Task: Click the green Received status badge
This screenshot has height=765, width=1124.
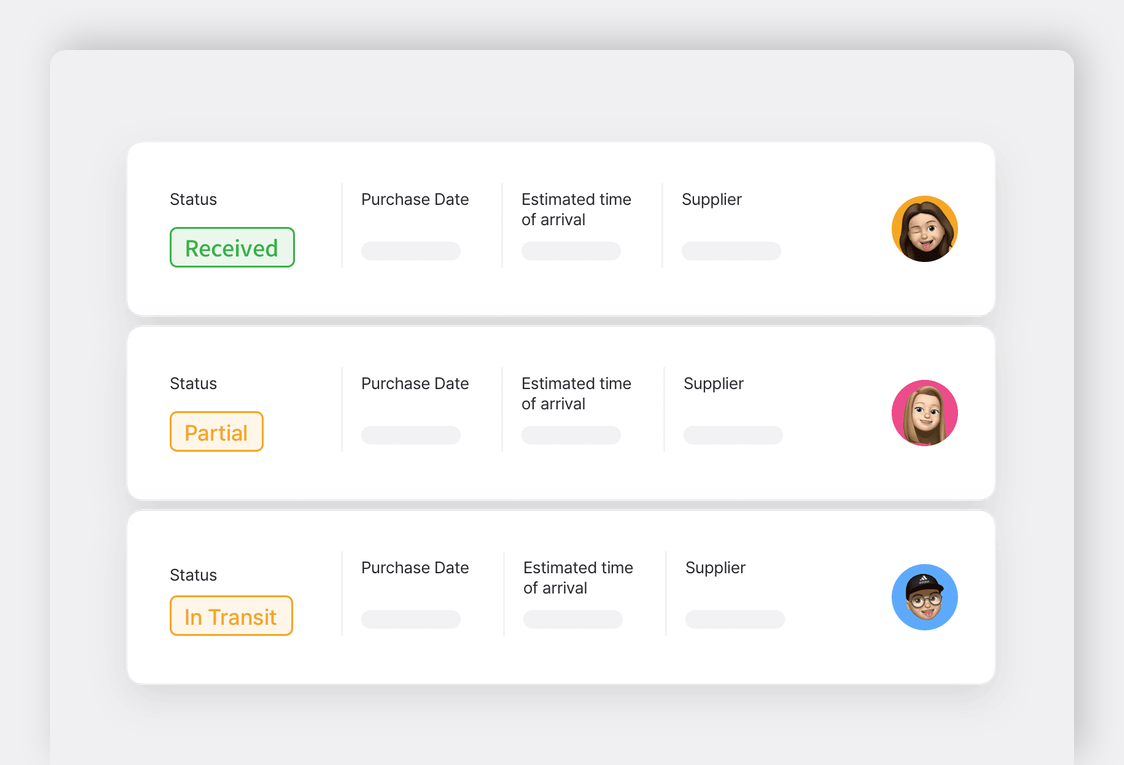Action: pyautogui.click(x=232, y=248)
